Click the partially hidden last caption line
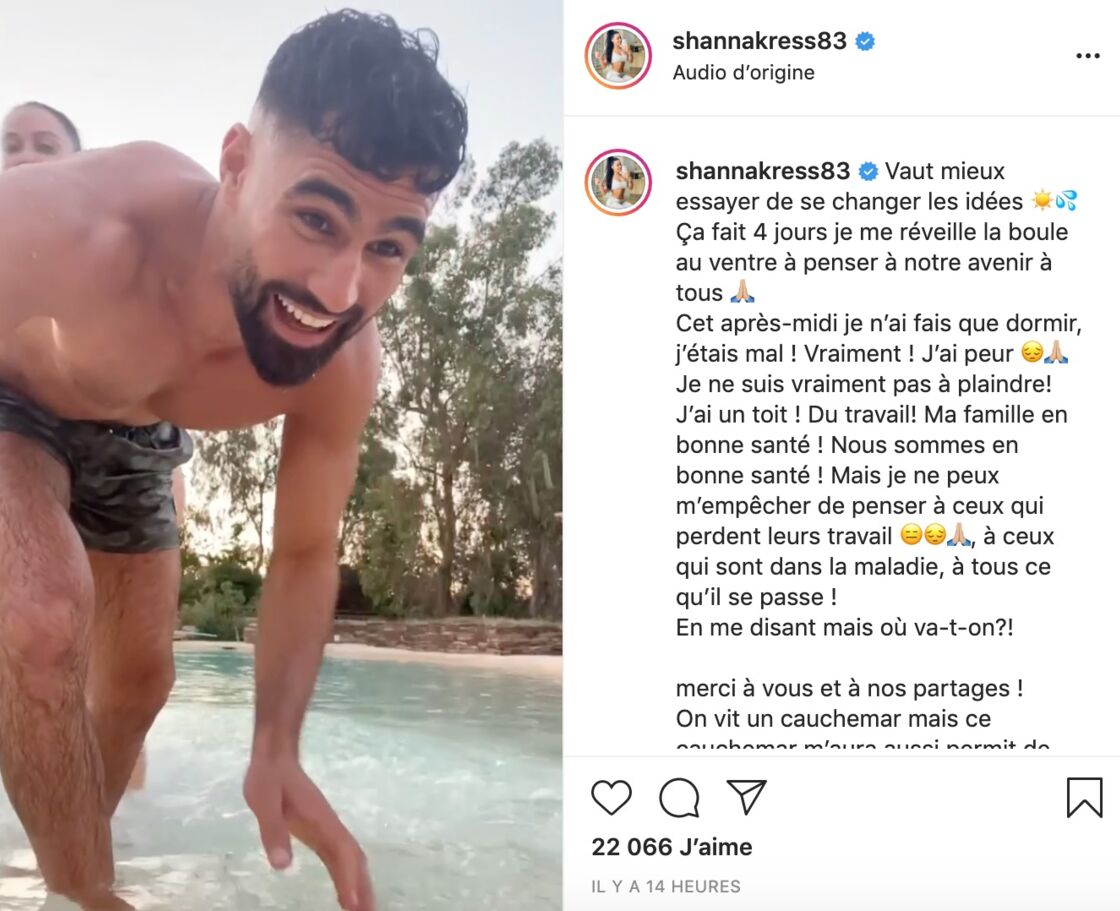This screenshot has width=1120, height=911. (x=863, y=745)
